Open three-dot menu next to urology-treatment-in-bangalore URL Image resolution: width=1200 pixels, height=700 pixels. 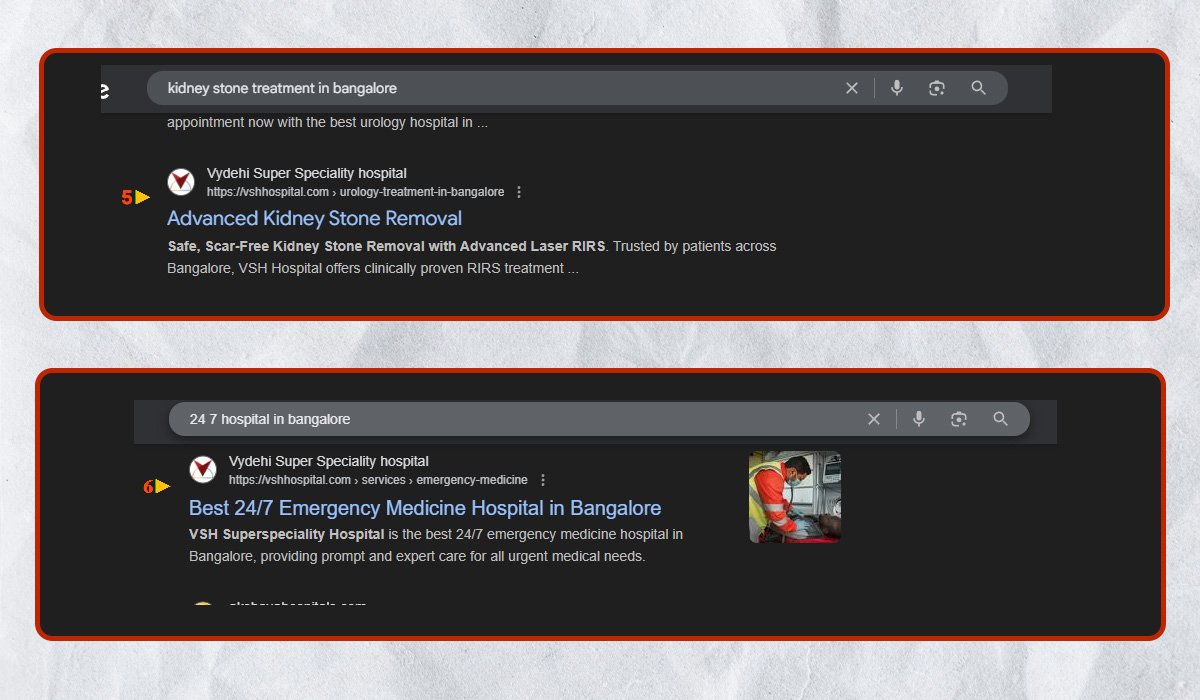[518, 192]
